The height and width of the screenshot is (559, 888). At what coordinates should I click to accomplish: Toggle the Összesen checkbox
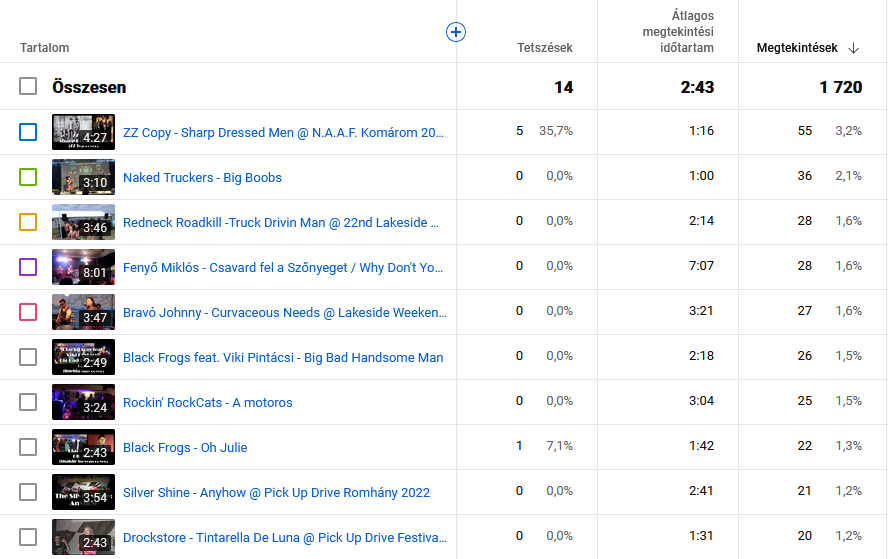point(28,87)
